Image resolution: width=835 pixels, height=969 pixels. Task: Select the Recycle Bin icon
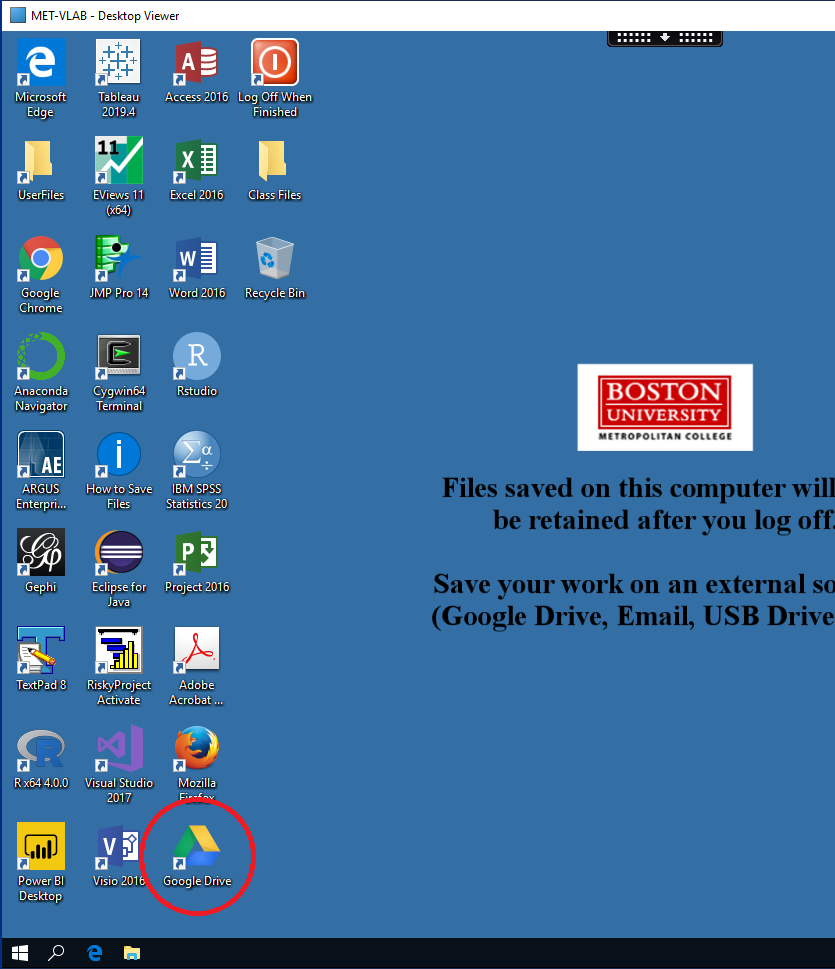coord(274,260)
